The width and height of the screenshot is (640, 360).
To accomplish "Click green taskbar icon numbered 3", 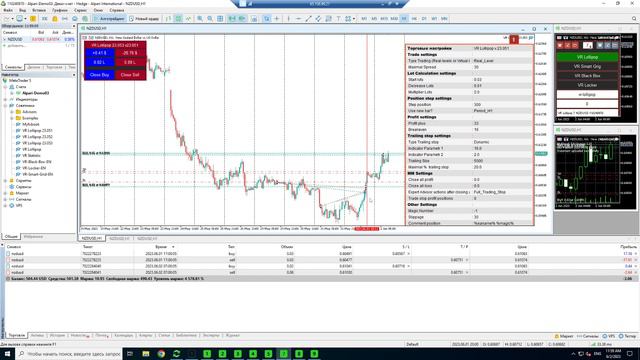I will (x=238, y=353).
